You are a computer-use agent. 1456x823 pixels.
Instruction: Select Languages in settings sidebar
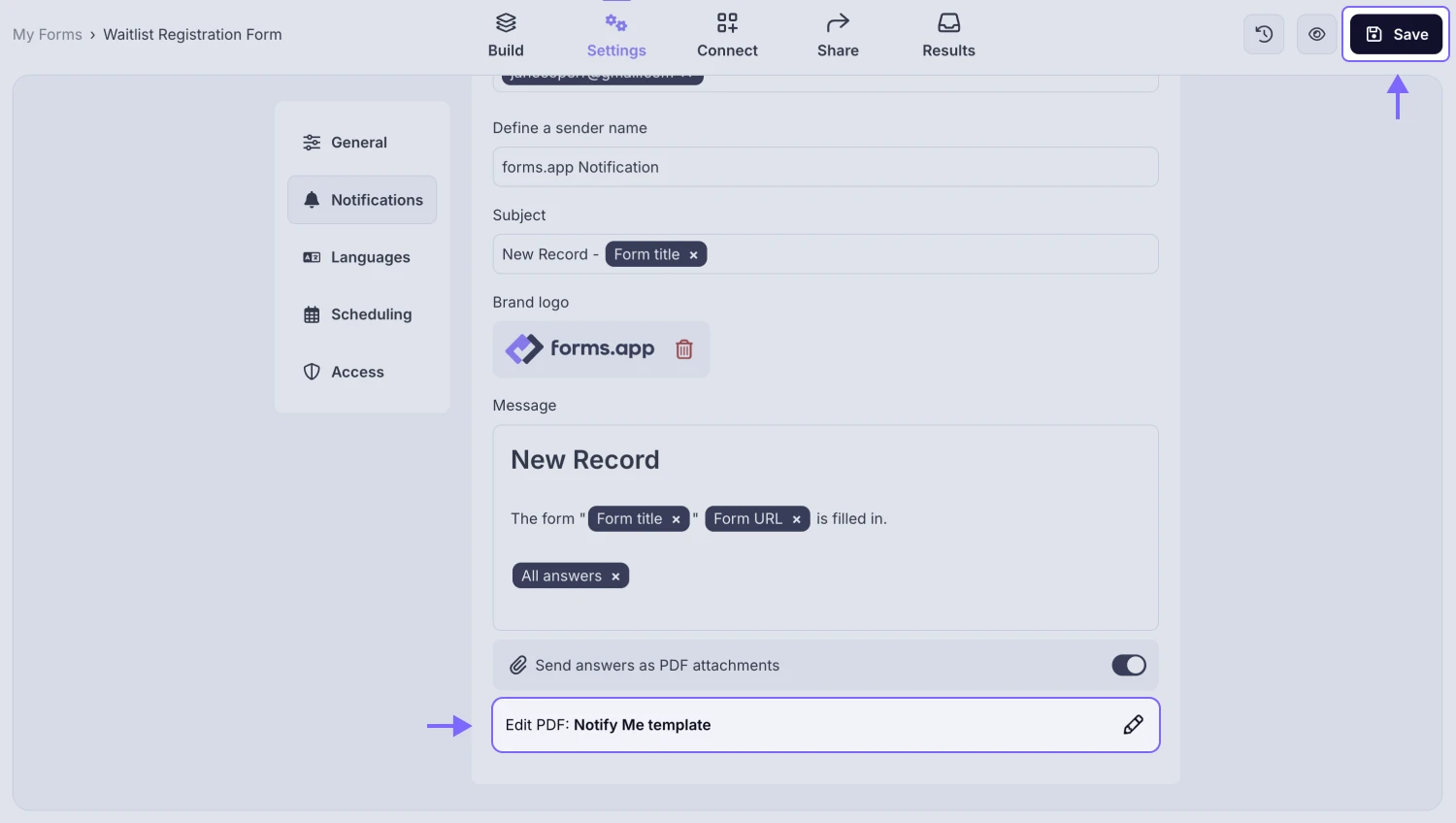click(370, 257)
